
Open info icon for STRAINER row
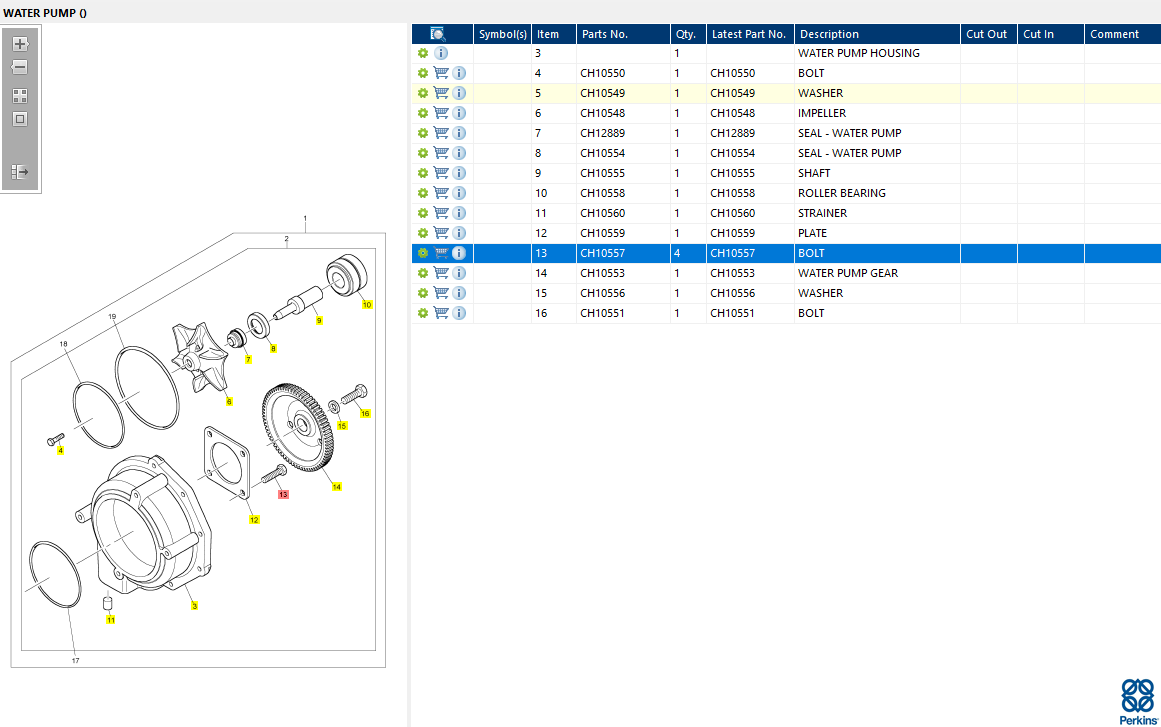[x=459, y=213]
